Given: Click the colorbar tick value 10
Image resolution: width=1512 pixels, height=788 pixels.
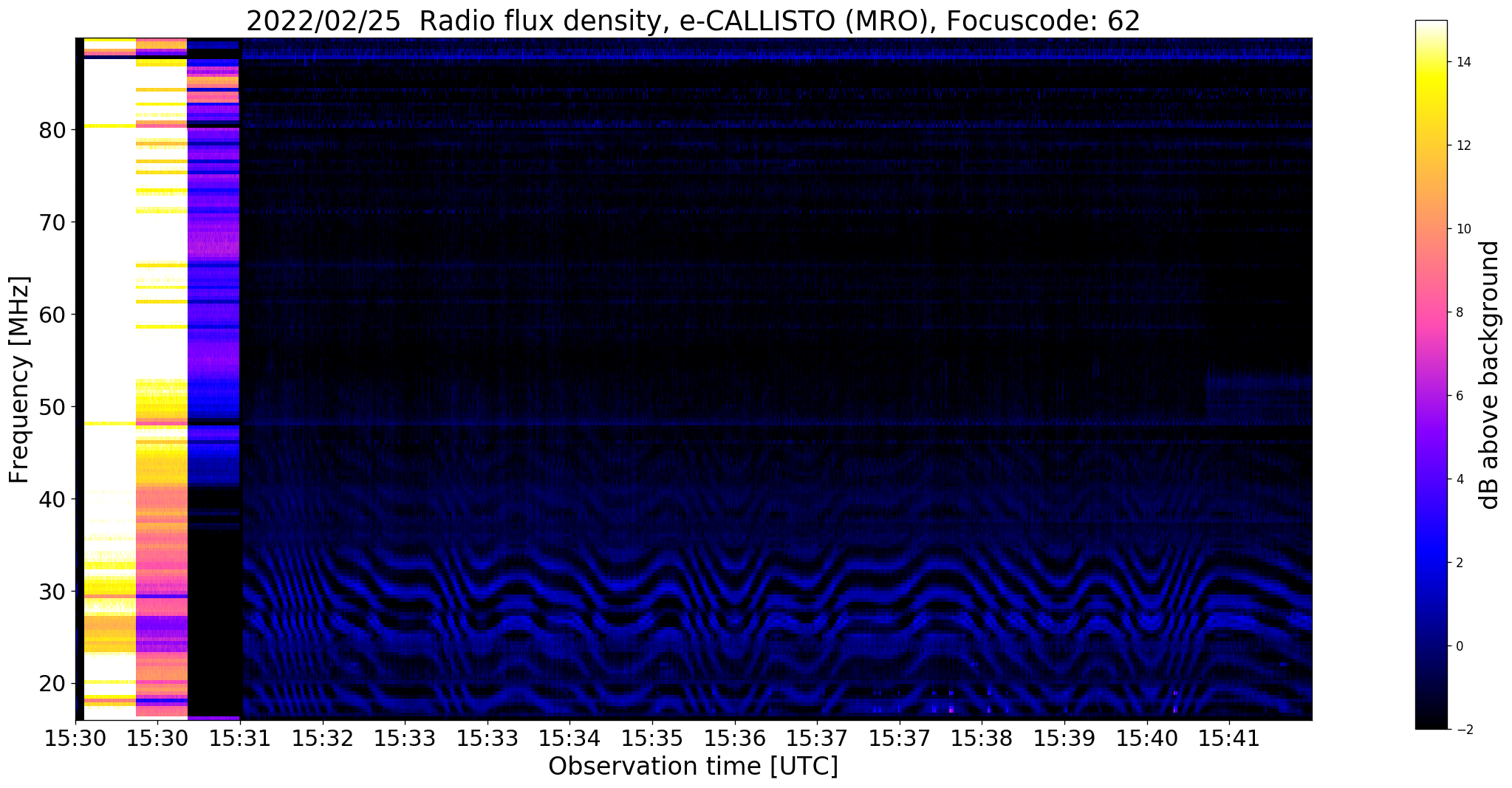Looking at the screenshot, I should coord(1463,229).
